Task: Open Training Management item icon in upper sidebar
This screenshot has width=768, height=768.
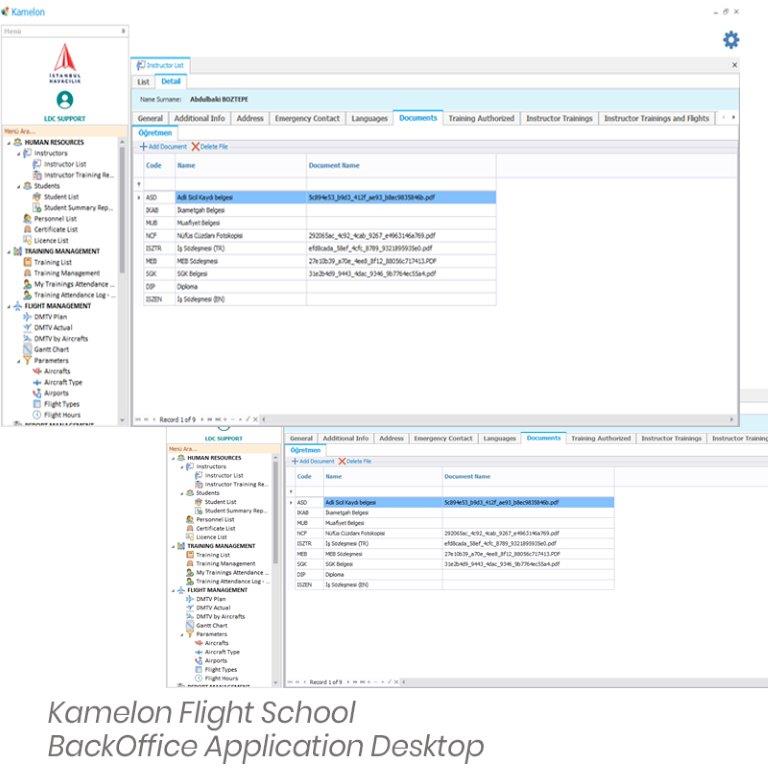Action: 27,273
